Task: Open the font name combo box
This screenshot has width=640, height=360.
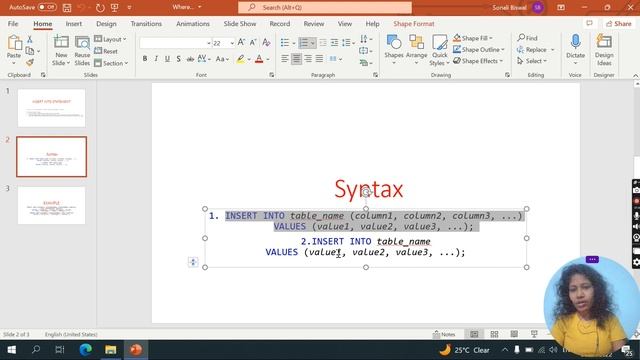Action: tap(175, 43)
